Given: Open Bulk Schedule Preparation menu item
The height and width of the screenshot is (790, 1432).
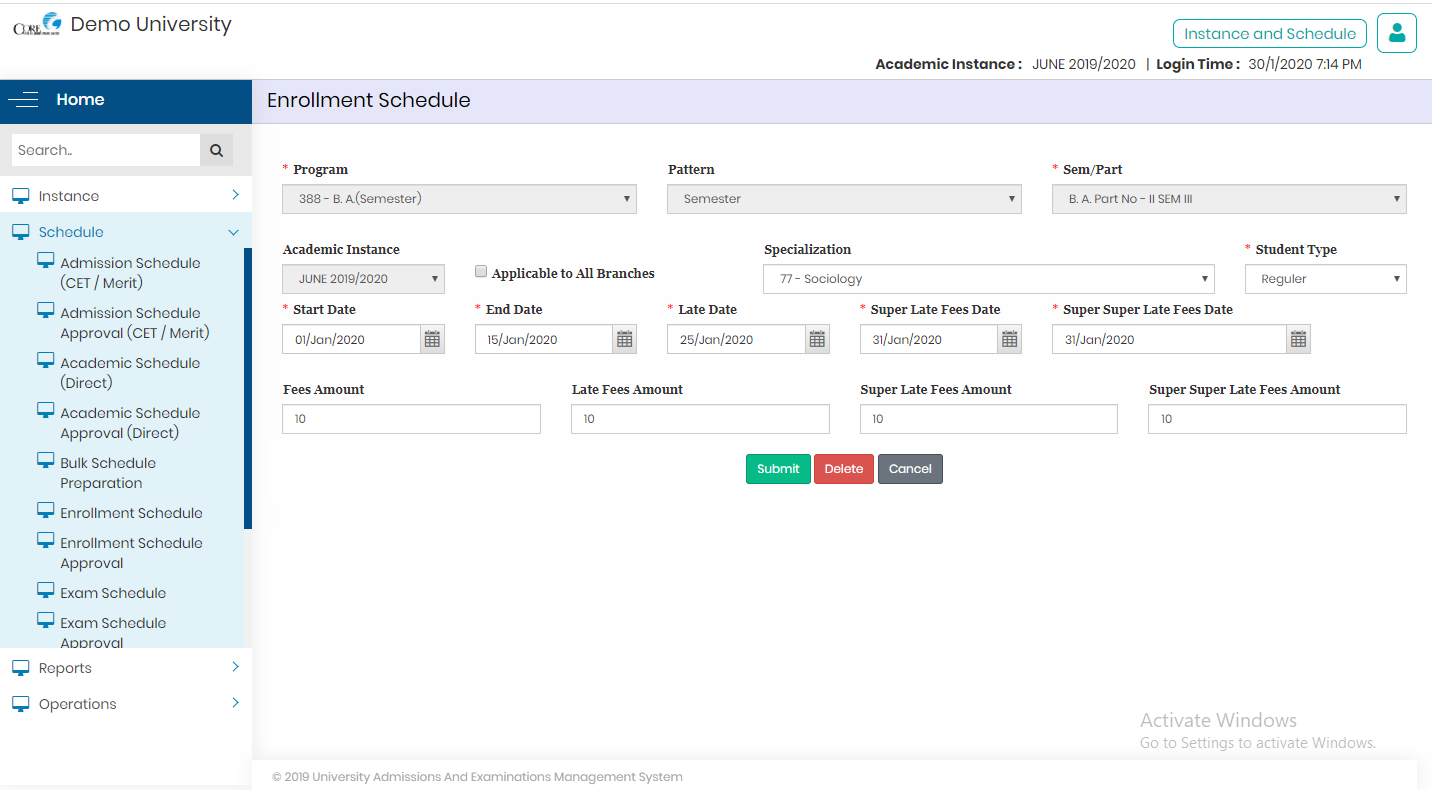Looking at the screenshot, I should point(108,473).
